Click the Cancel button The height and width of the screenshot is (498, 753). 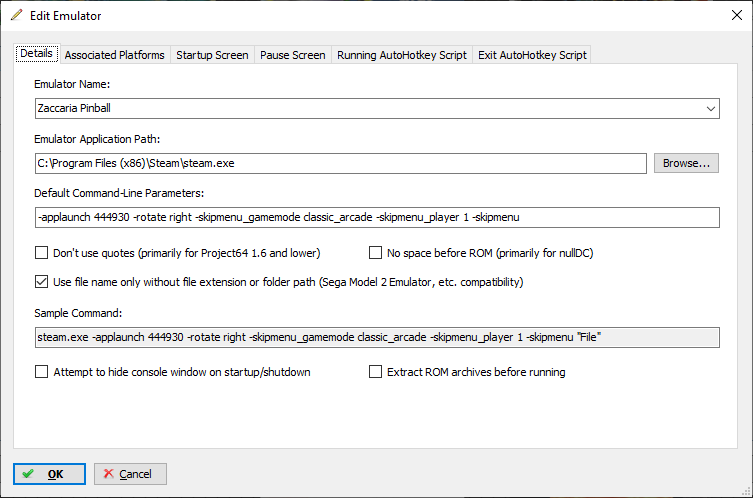point(130,474)
